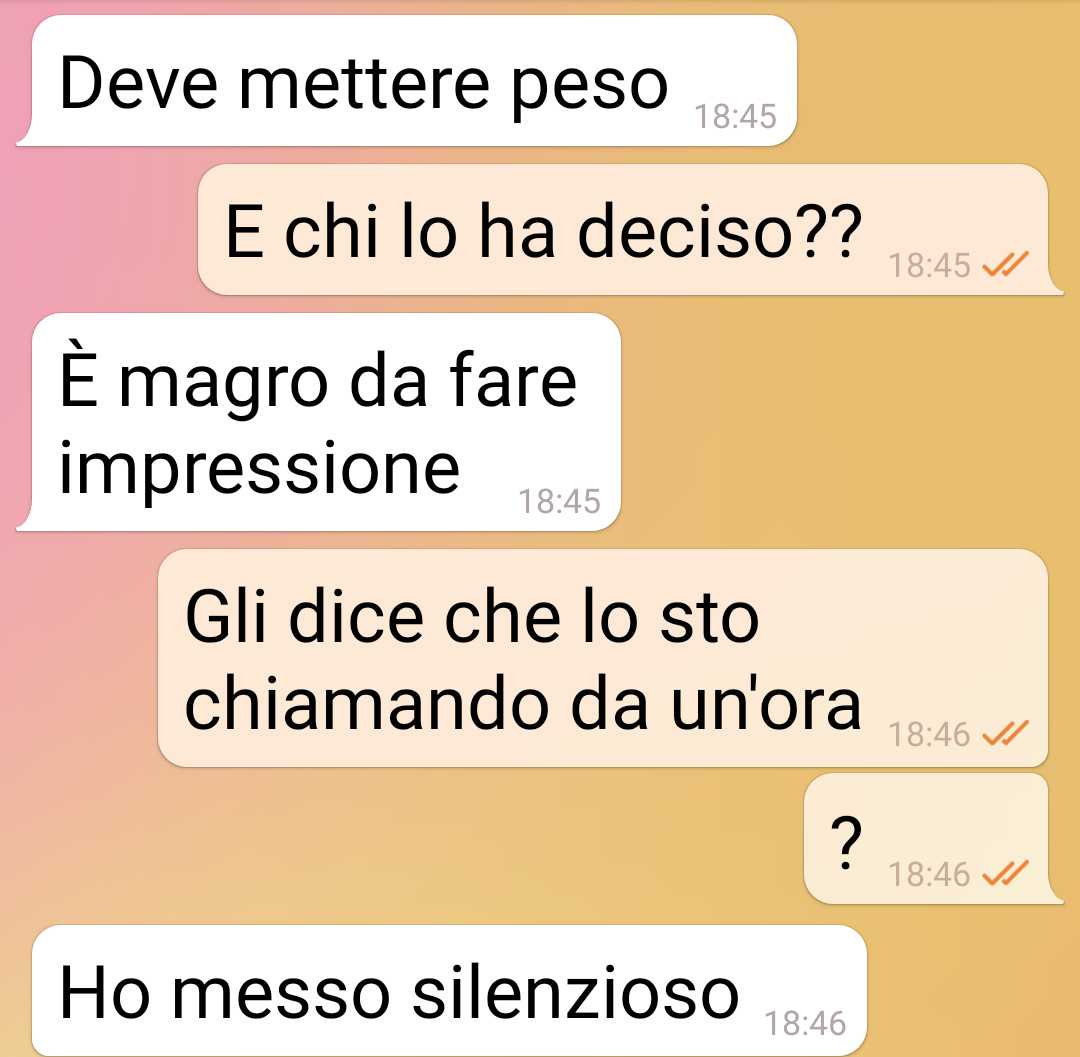Click double-check icon on "chiamando da un'ora" message
Image resolution: width=1080 pixels, height=1057 pixels.
point(1005,733)
